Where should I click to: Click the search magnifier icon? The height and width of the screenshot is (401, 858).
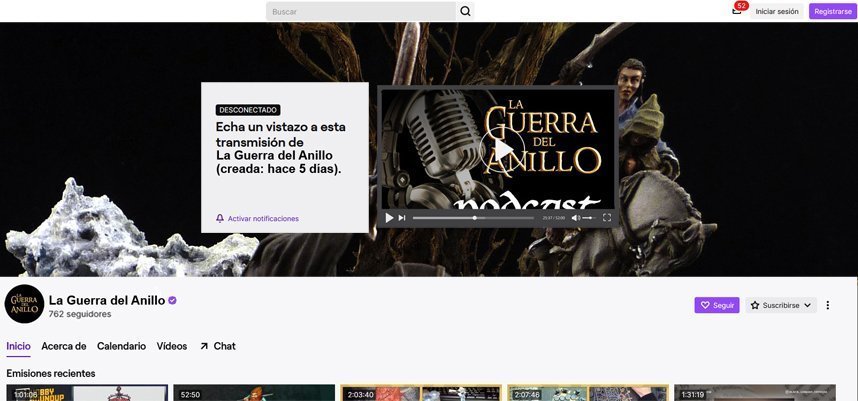pyautogui.click(x=465, y=11)
